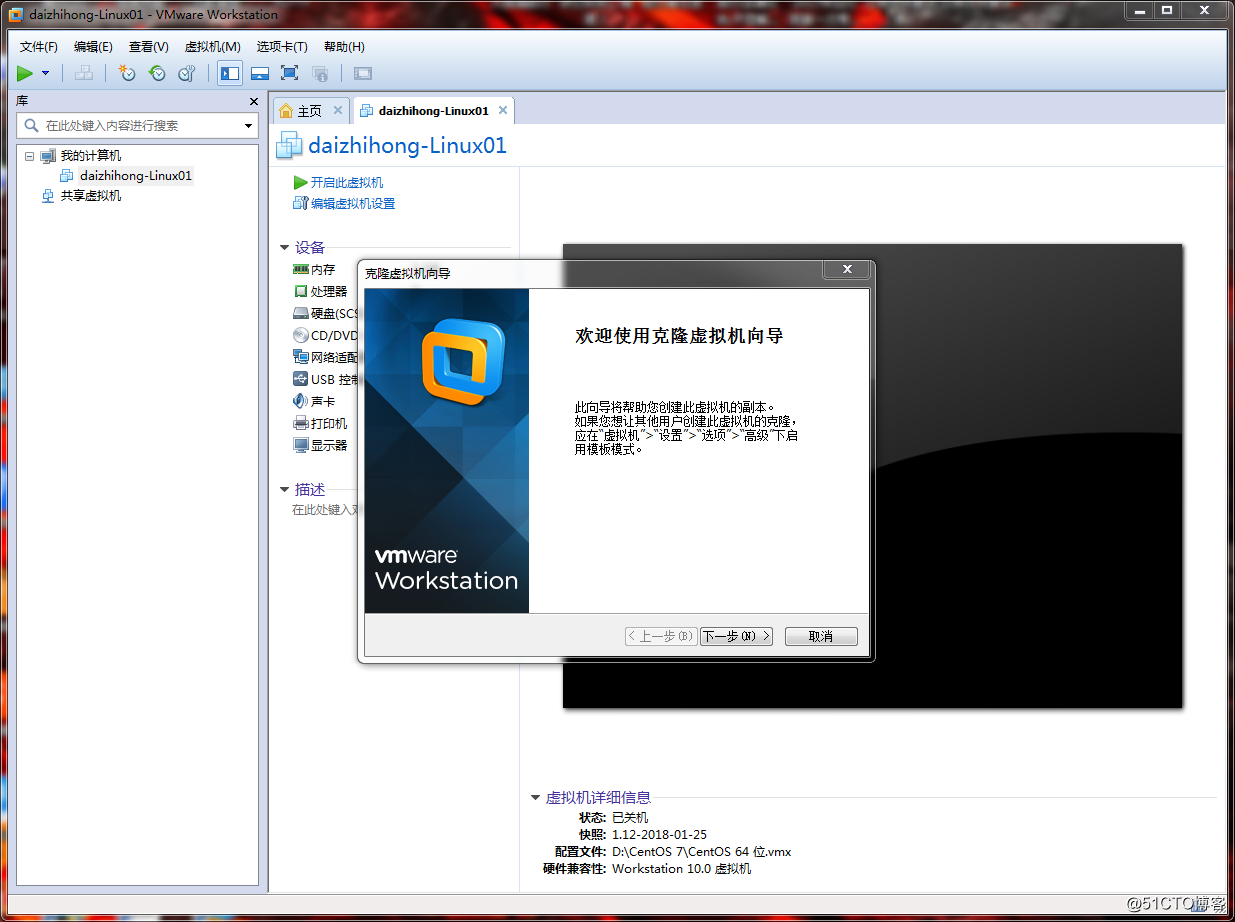Click the USB 控制器 device icon
This screenshot has width=1235, height=922.
tap(301, 379)
